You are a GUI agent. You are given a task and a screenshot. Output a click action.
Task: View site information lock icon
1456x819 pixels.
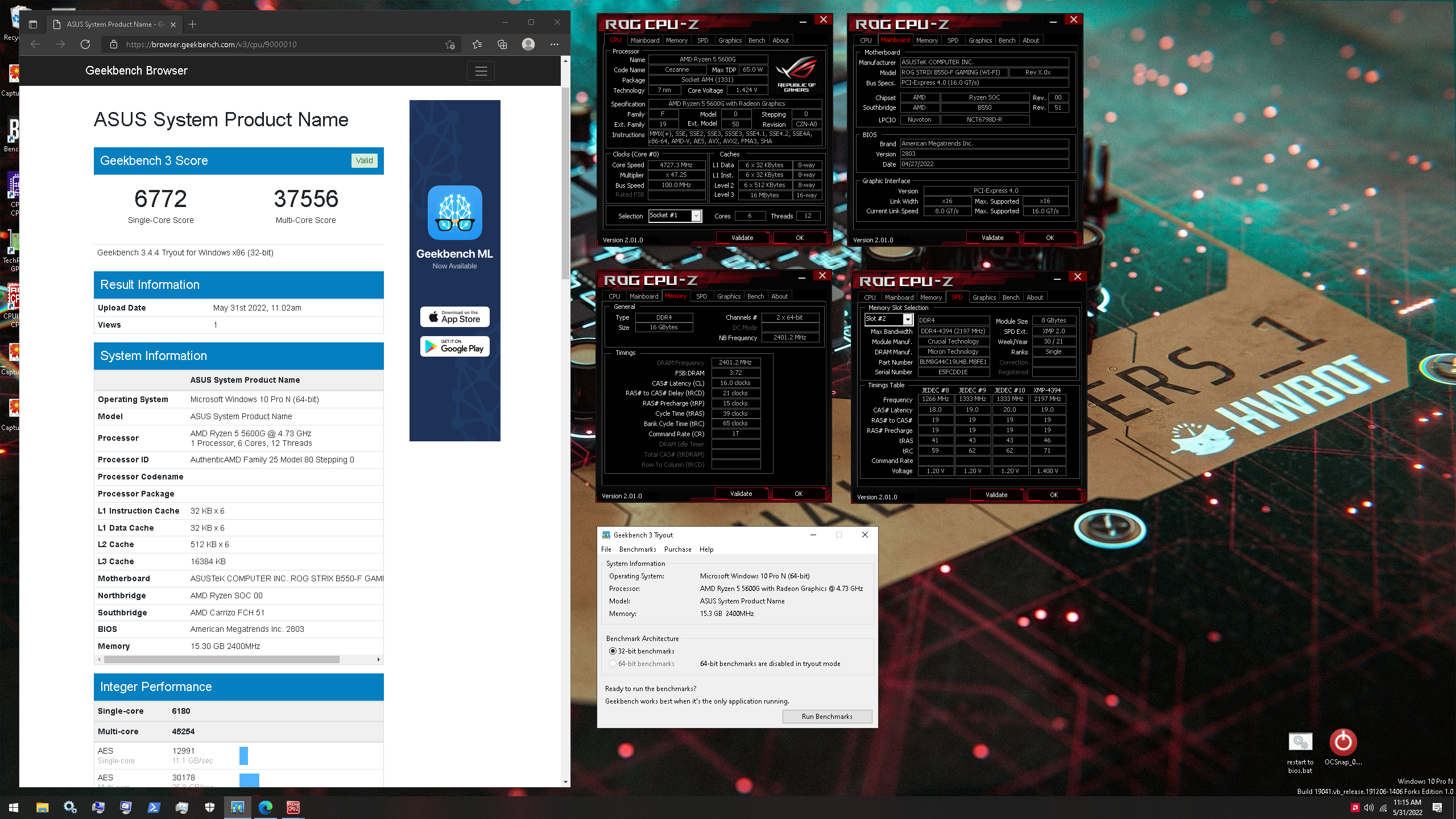coord(113,44)
